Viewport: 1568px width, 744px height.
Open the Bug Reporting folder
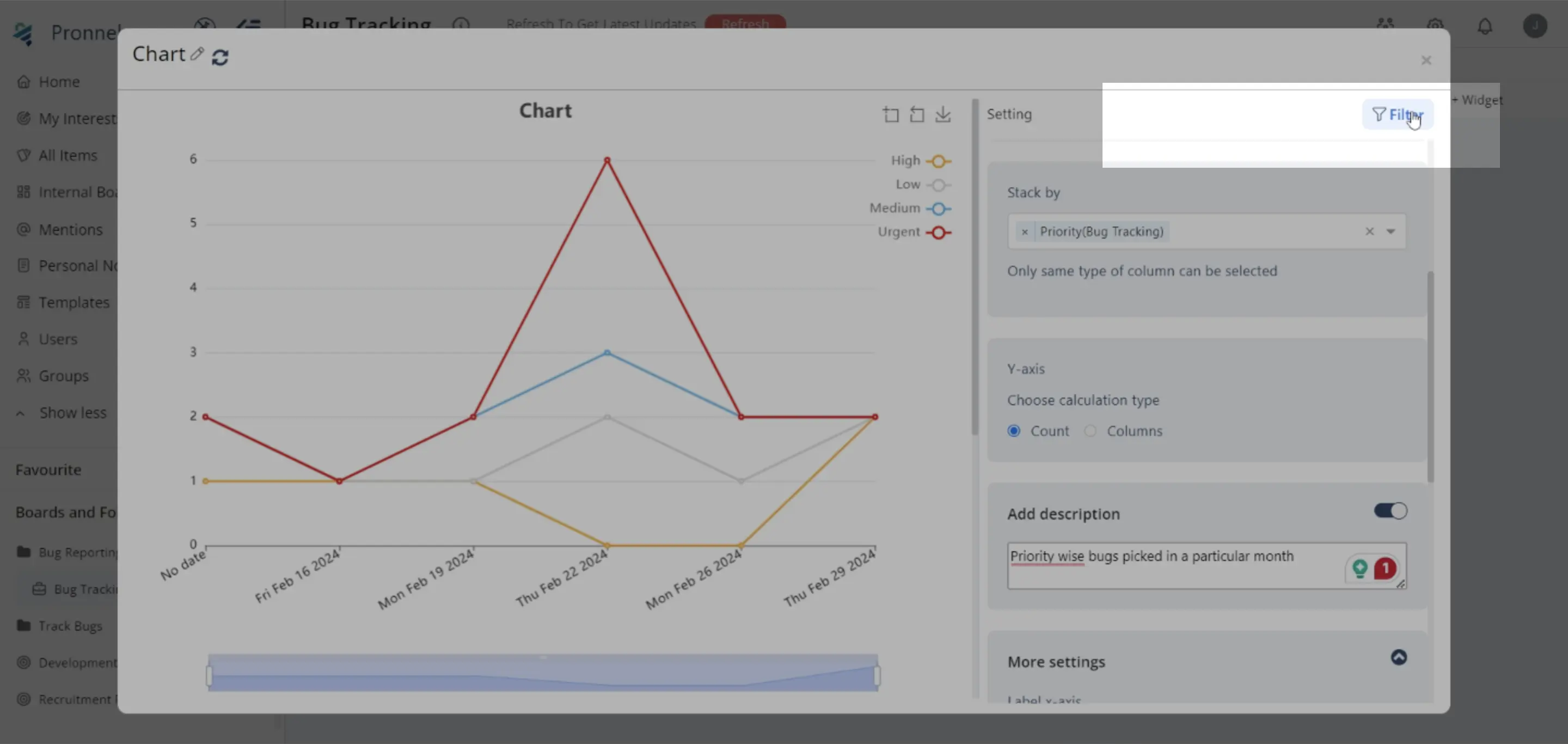pyautogui.click(x=77, y=553)
